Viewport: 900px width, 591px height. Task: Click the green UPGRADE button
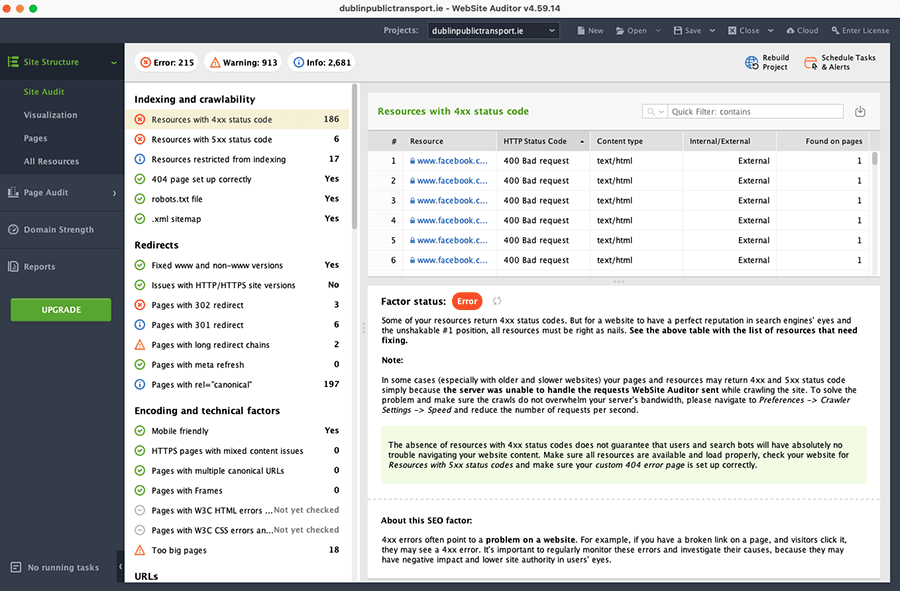click(61, 309)
